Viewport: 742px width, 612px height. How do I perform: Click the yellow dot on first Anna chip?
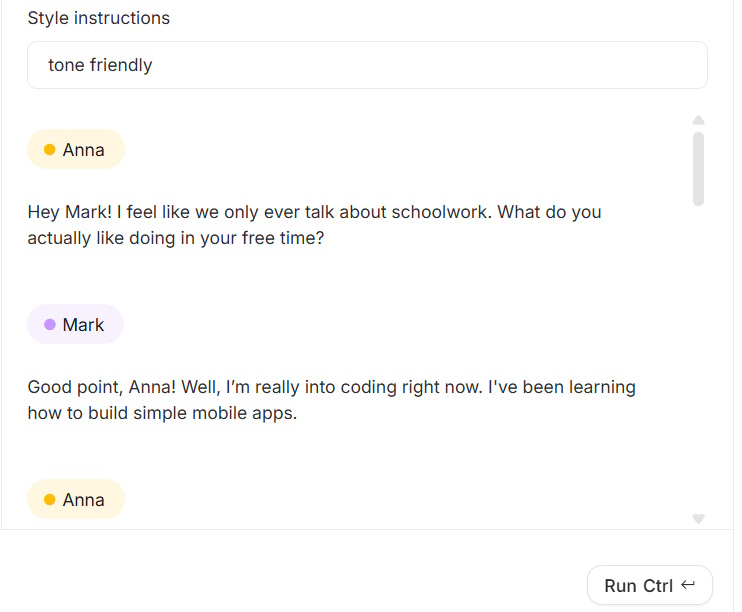pyautogui.click(x=49, y=150)
